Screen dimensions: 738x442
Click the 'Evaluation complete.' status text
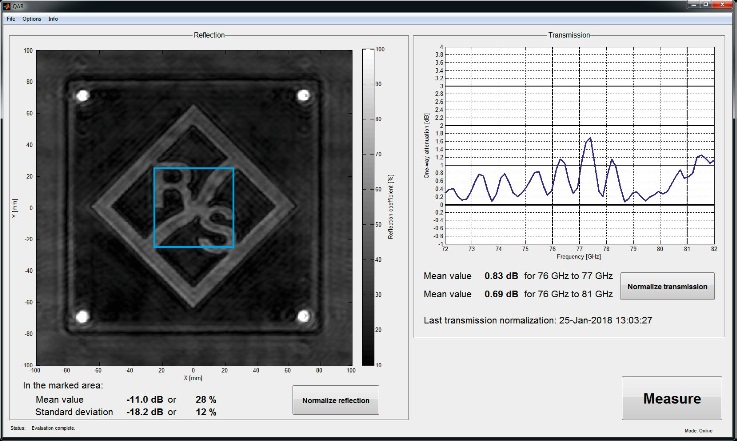click(53, 428)
